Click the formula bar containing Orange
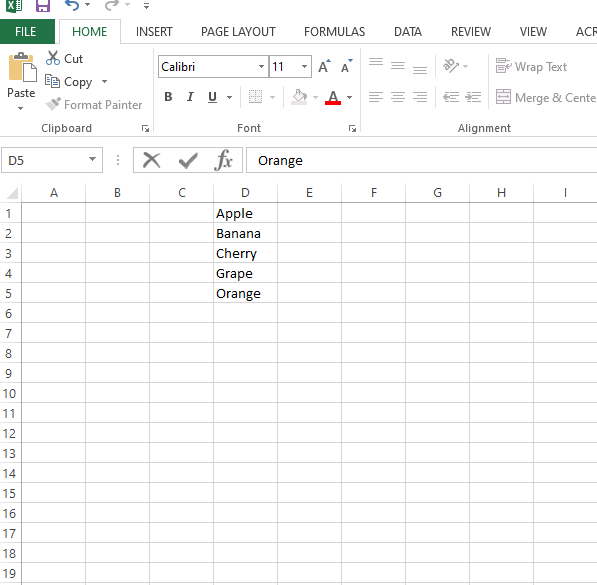This screenshot has height=585, width=597. click(x=421, y=160)
